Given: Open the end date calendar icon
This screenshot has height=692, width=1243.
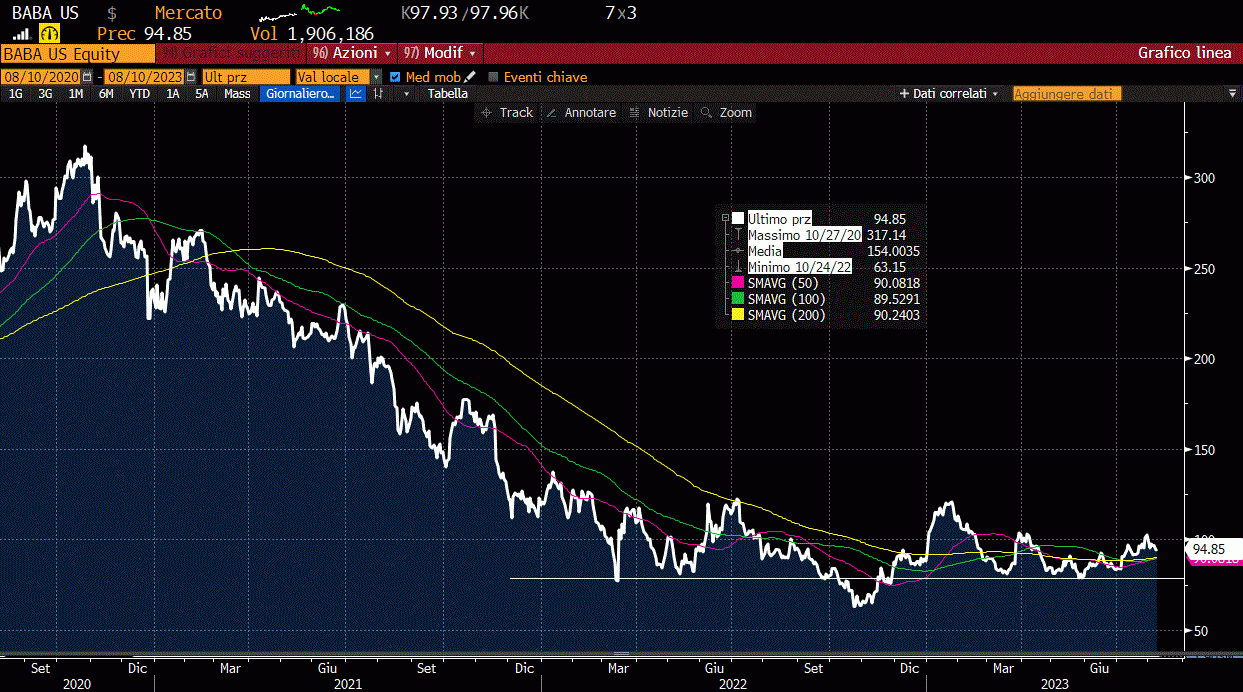Looking at the screenshot, I should pos(191,77).
